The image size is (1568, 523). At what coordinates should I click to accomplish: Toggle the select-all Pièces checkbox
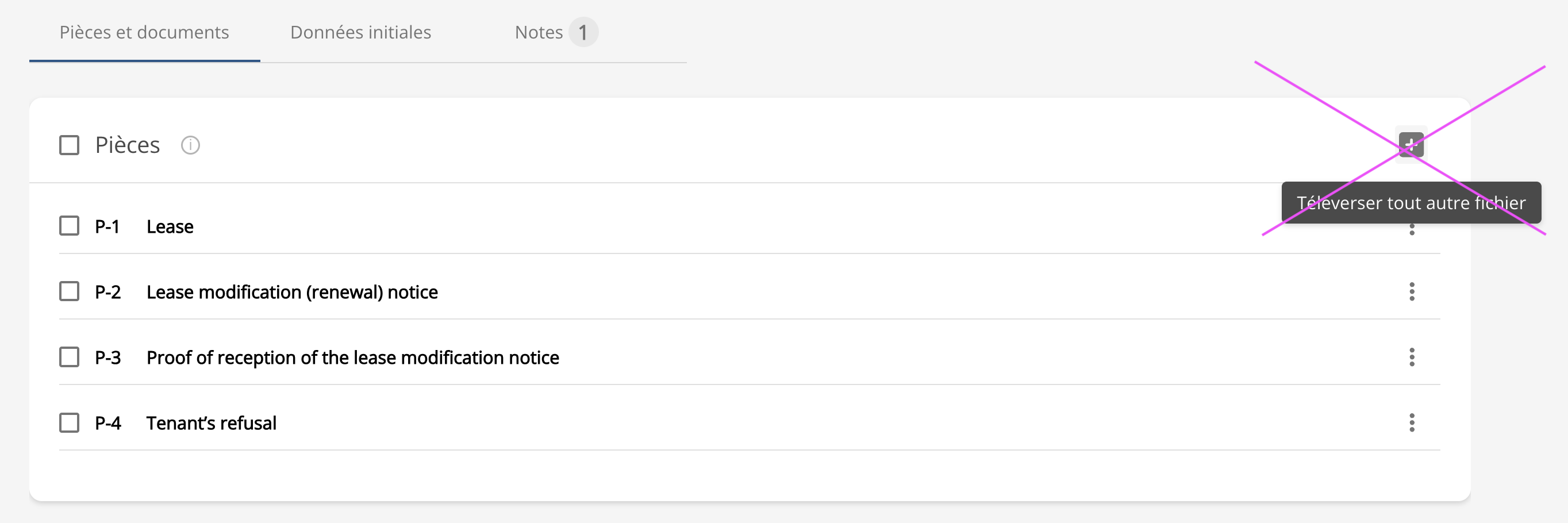70,145
